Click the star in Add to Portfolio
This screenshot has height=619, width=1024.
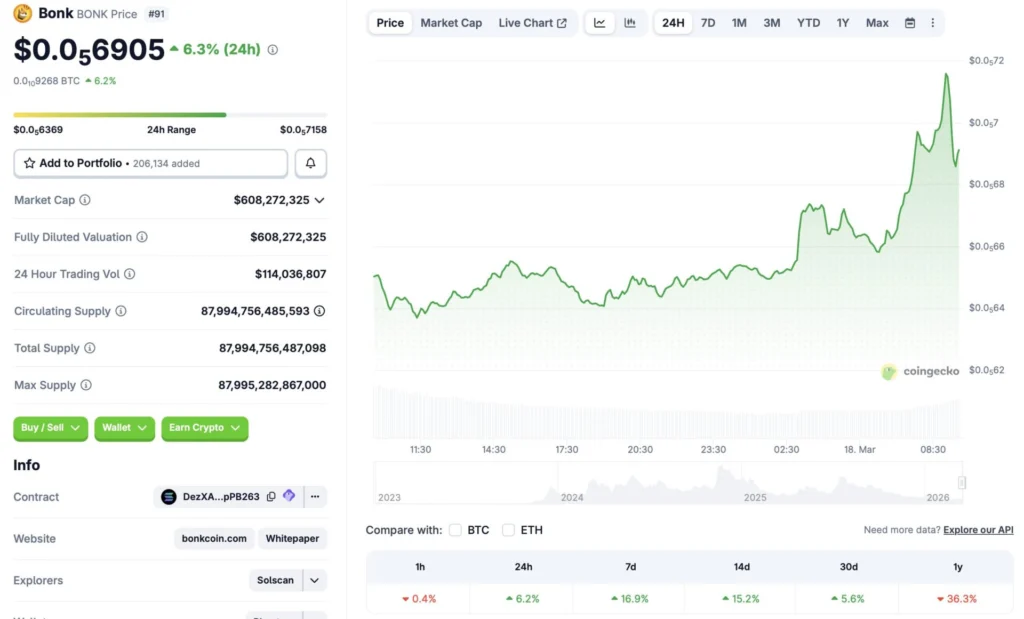pyautogui.click(x=27, y=163)
